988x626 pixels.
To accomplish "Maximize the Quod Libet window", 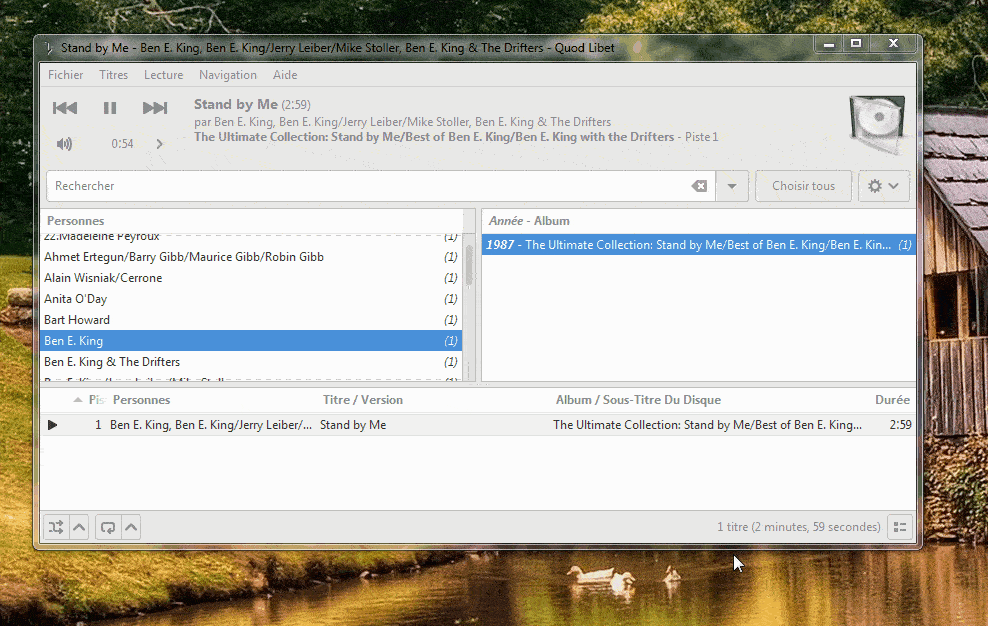I will (x=856, y=43).
